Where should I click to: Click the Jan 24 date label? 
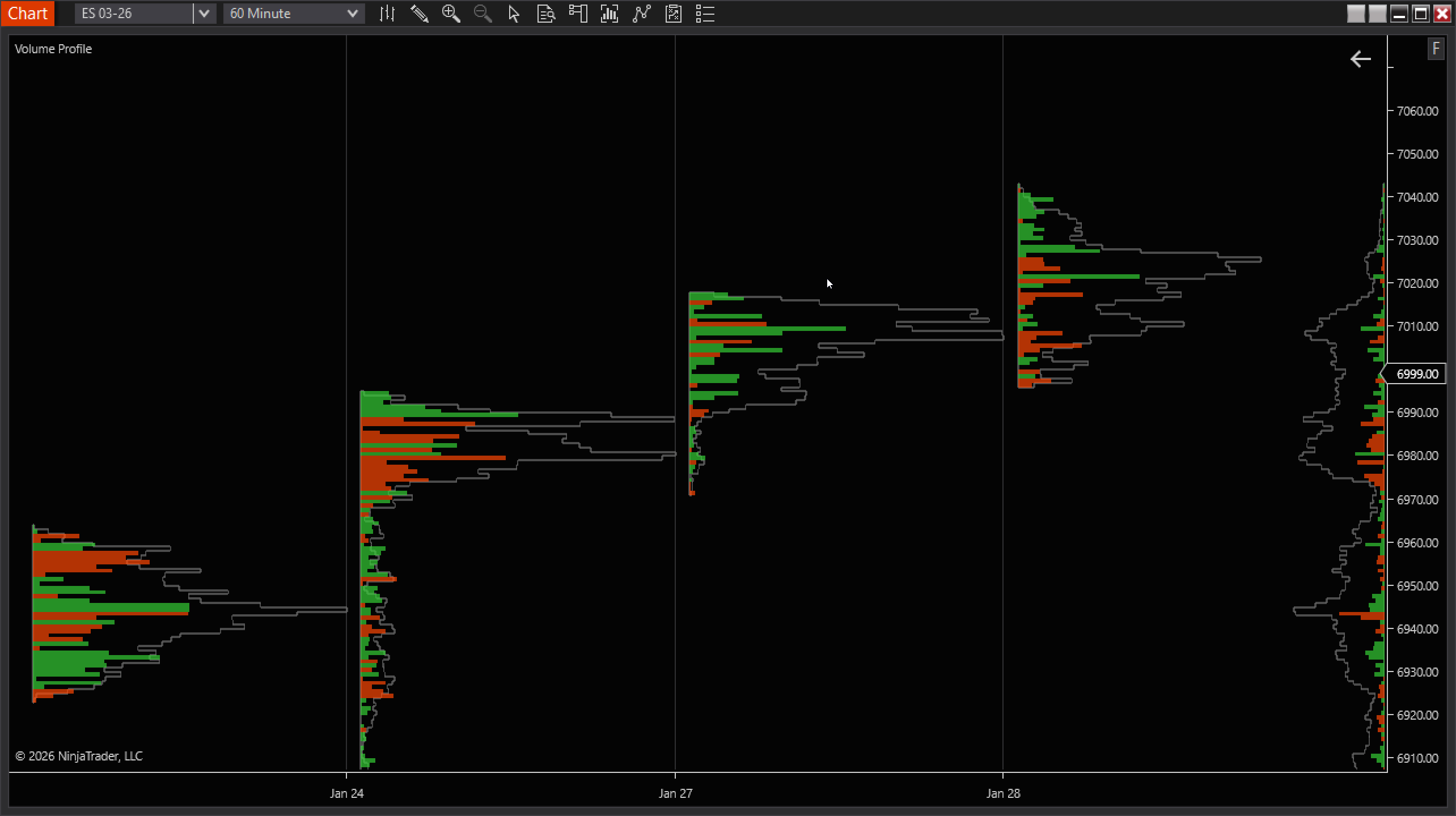click(x=347, y=793)
